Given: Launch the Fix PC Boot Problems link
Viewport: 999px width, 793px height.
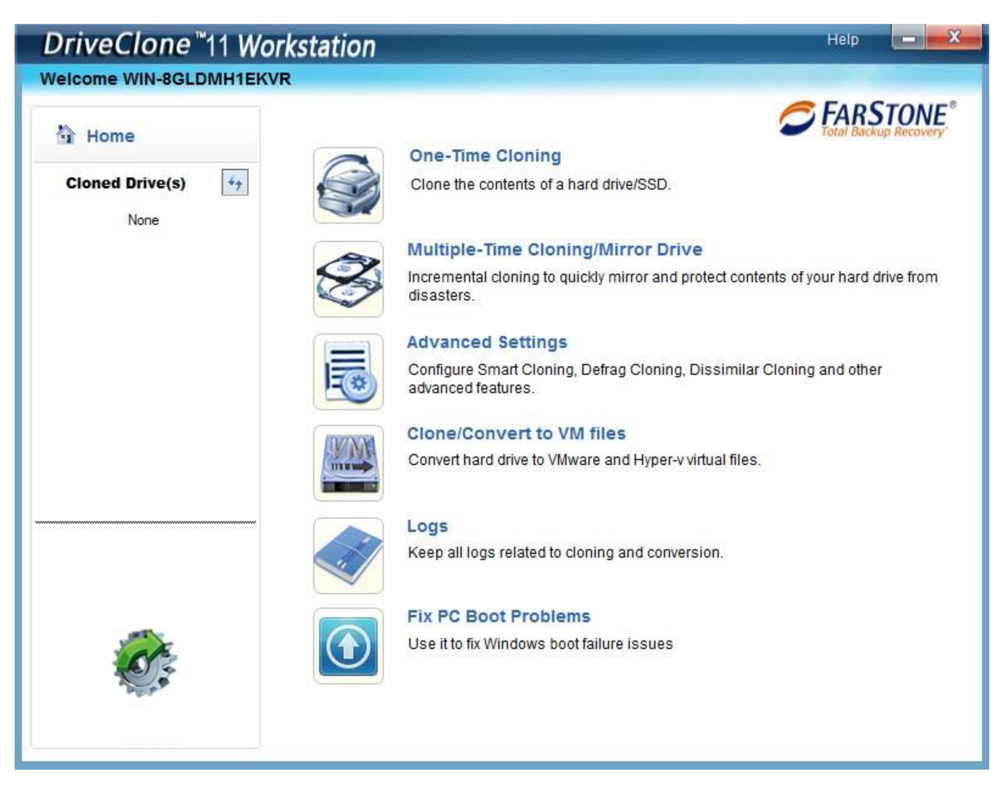Looking at the screenshot, I should (x=499, y=617).
